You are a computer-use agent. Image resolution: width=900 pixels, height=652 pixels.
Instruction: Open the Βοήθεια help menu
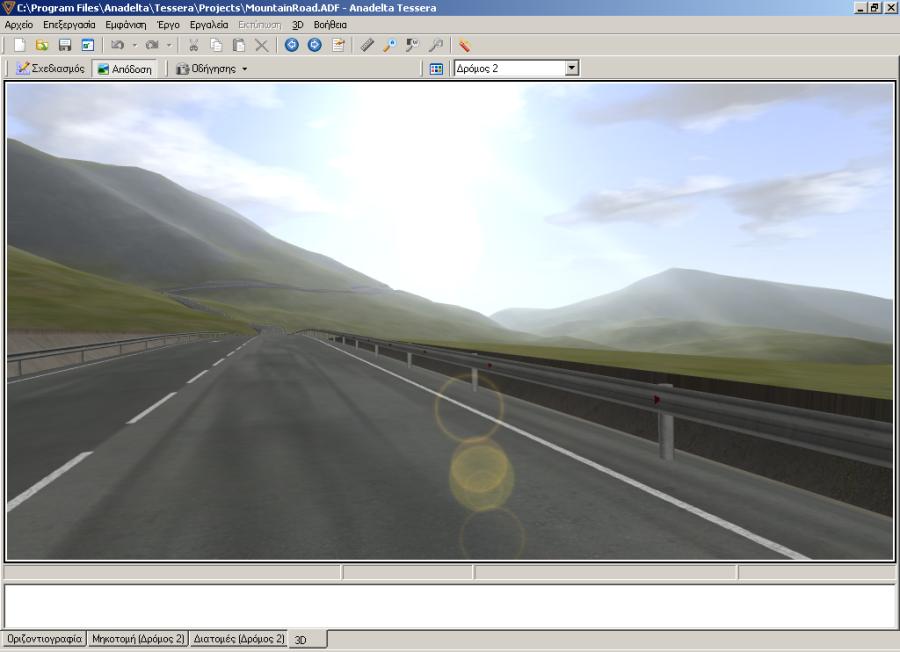coord(330,24)
